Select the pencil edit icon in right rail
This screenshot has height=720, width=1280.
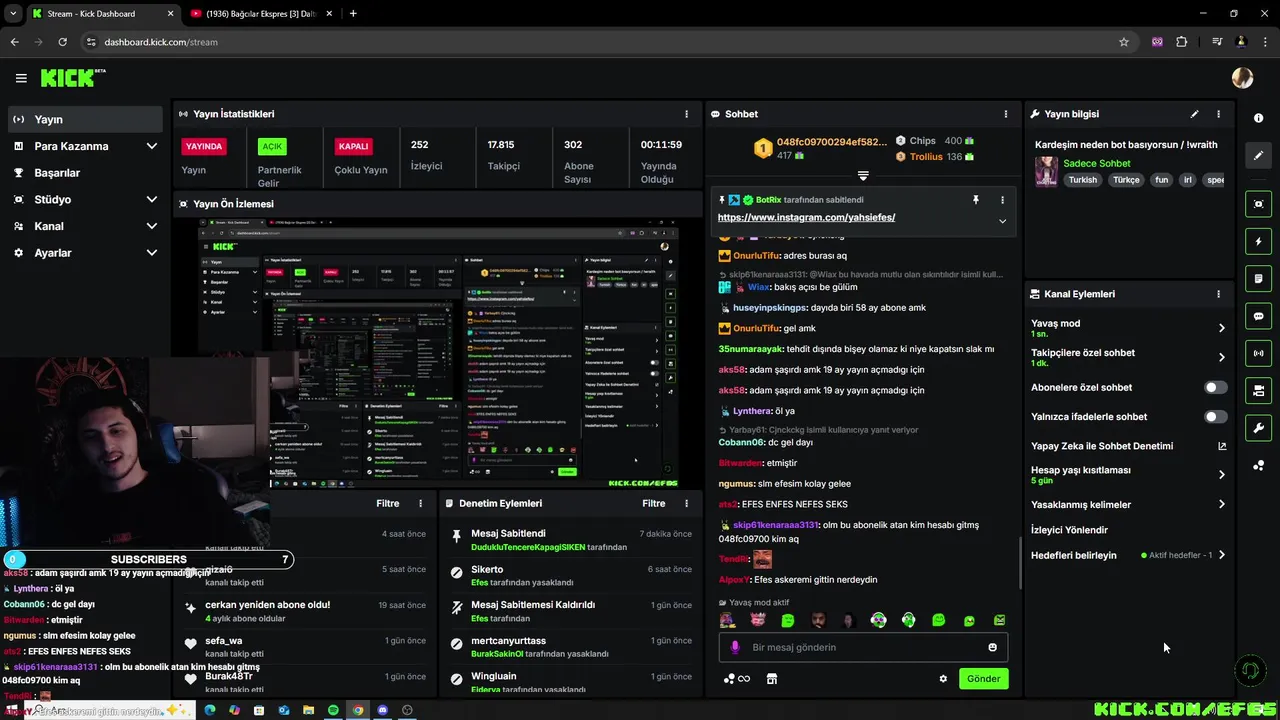click(x=1258, y=155)
